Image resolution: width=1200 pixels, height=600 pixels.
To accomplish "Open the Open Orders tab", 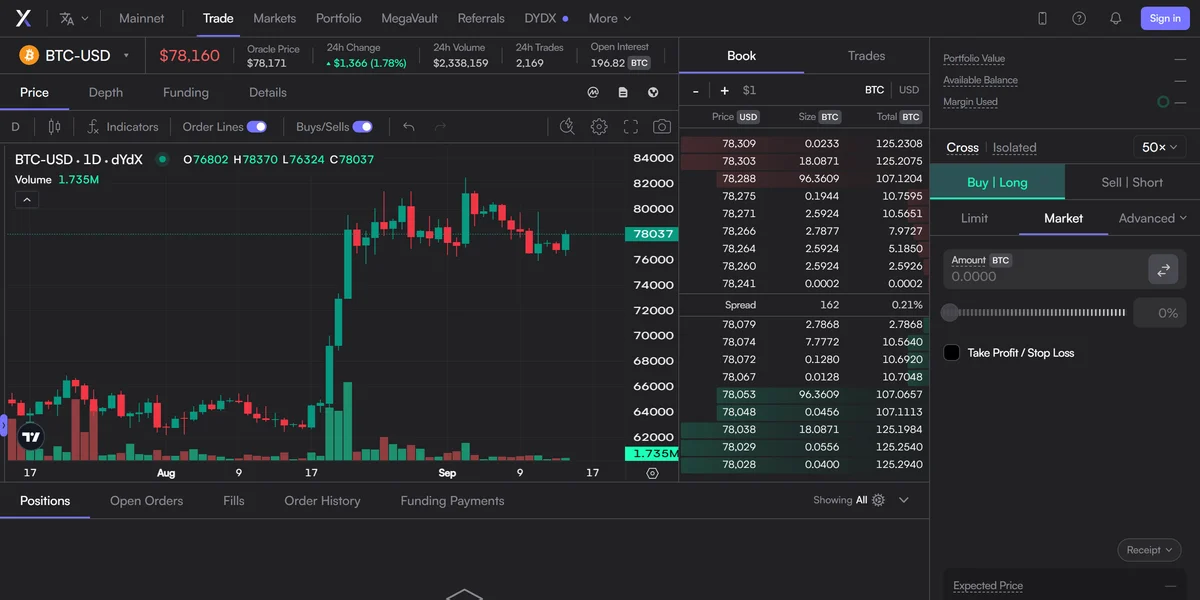I will [x=147, y=501].
